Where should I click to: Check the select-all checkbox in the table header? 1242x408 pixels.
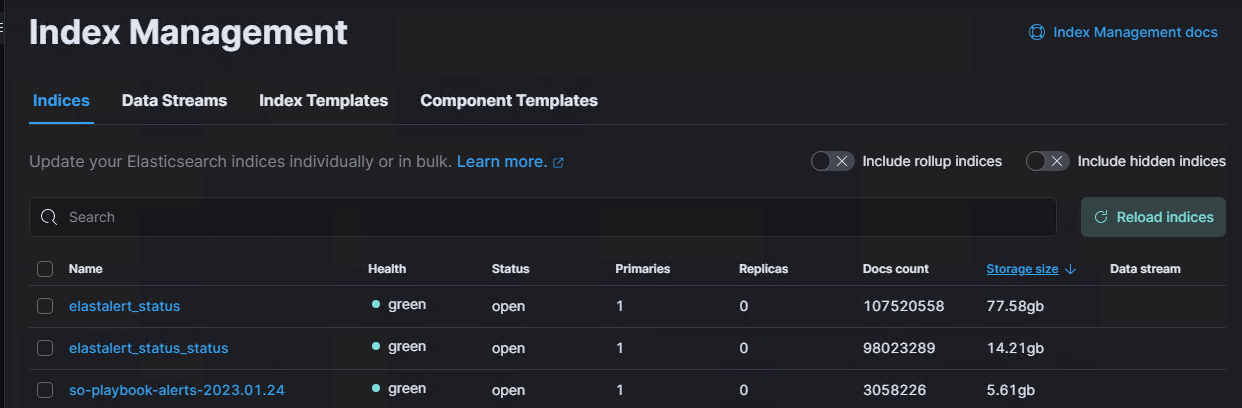[x=45, y=269]
